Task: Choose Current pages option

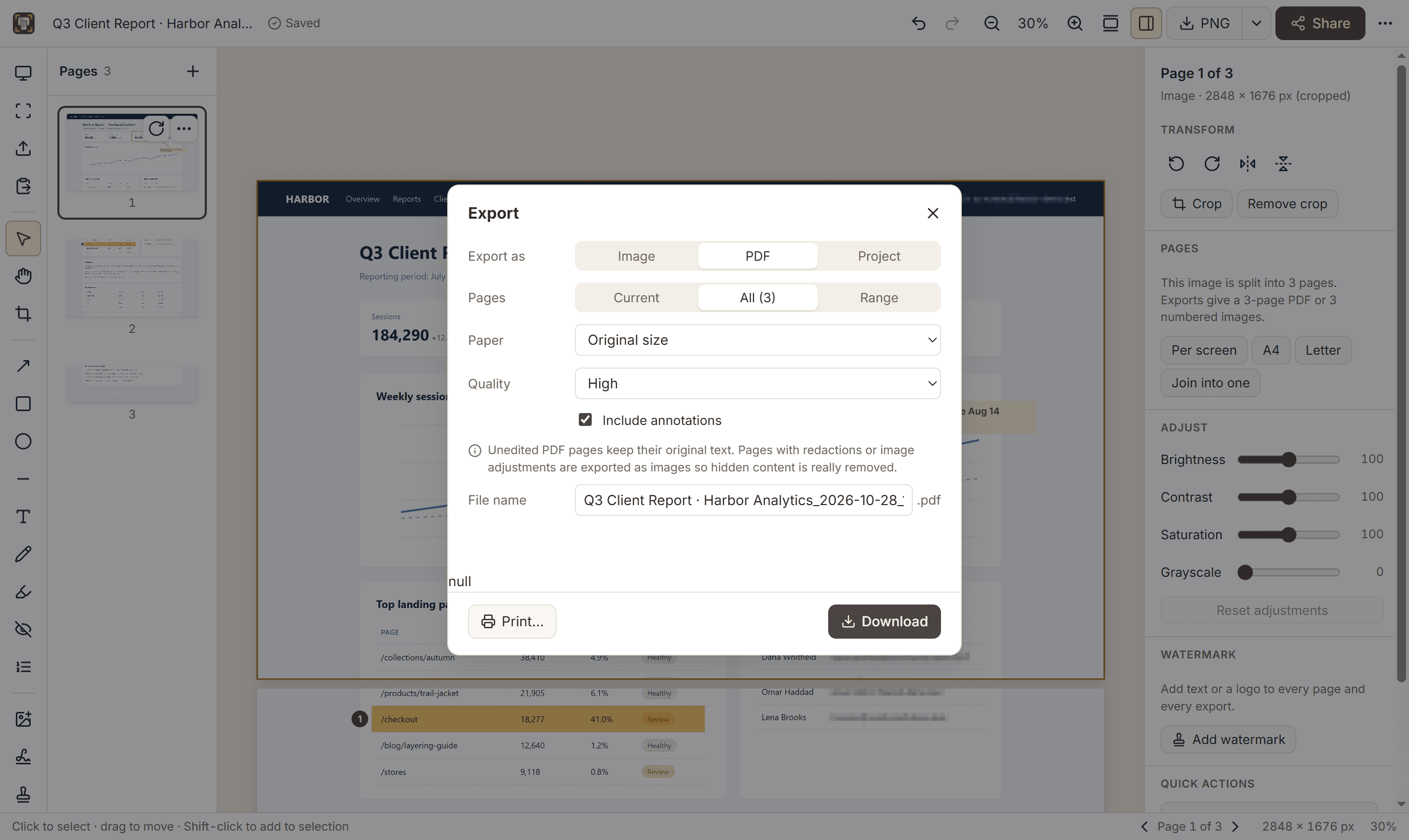Action: coord(636,298)
